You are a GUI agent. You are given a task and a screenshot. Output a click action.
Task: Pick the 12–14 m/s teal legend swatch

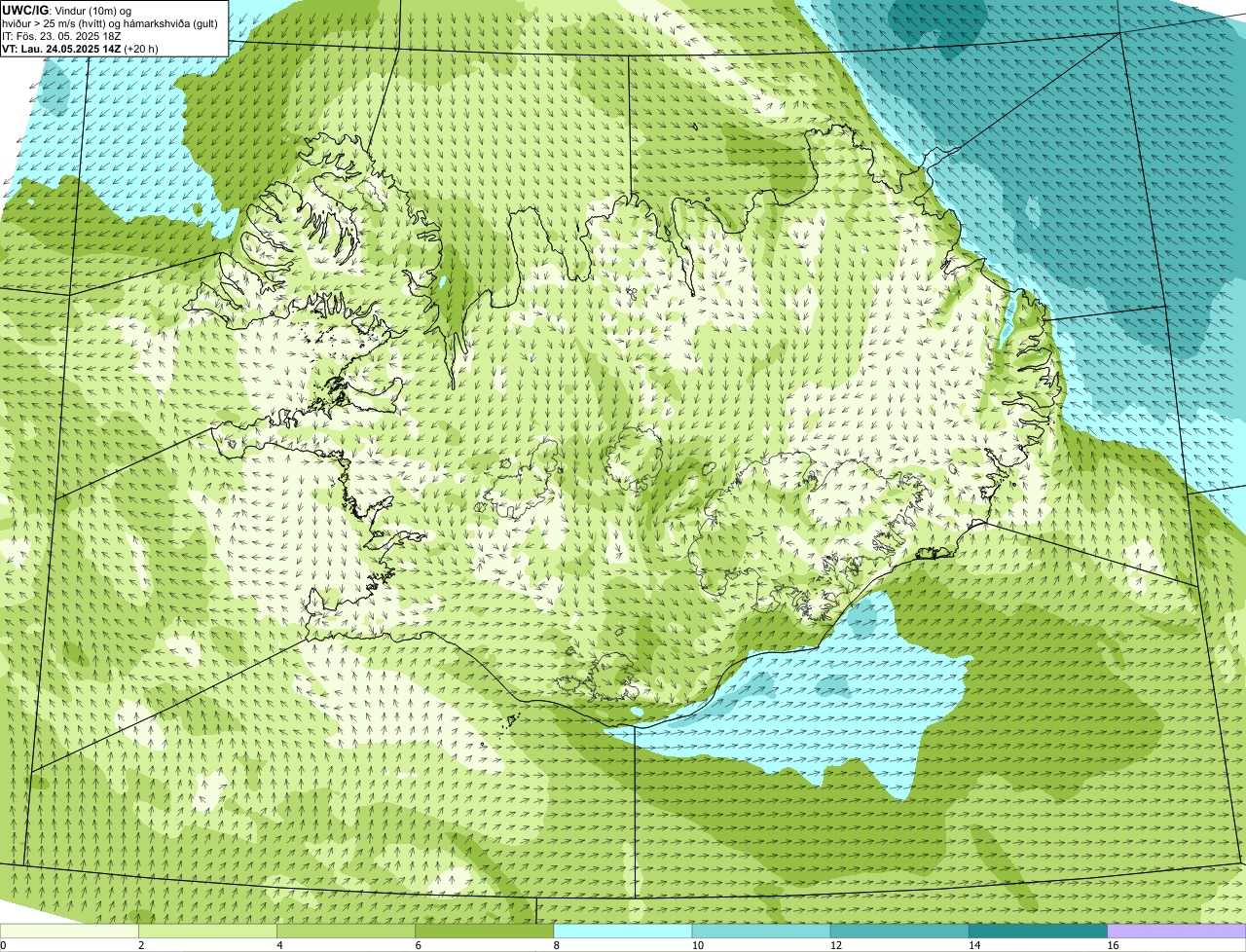click(x=899, y=932)
